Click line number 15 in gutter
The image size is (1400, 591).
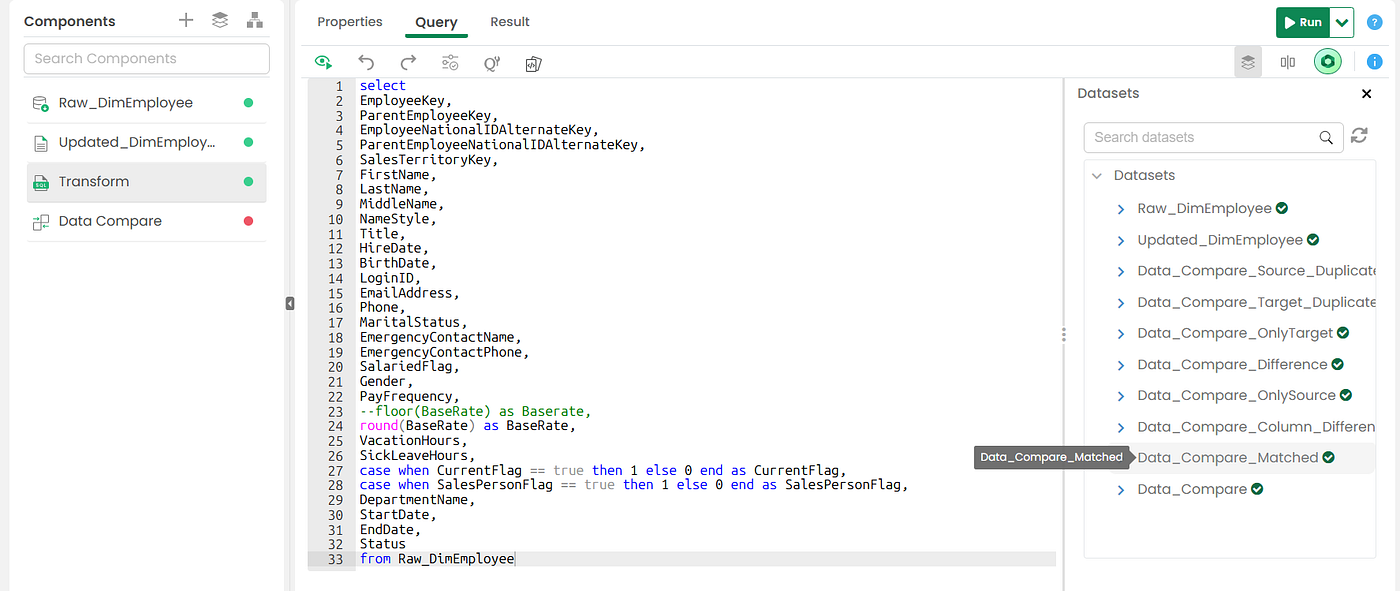point(336,293)
